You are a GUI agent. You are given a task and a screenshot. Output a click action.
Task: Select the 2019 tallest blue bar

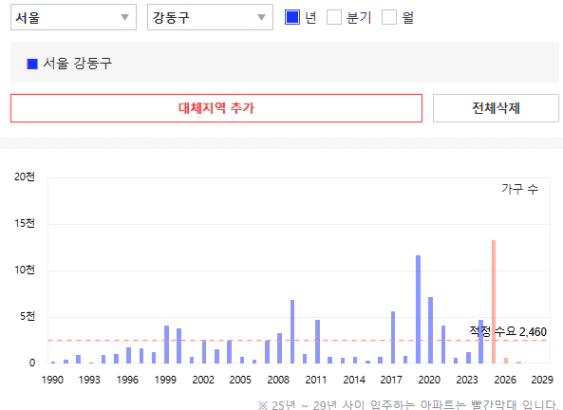pyautogui.click(x=418, y=309)
